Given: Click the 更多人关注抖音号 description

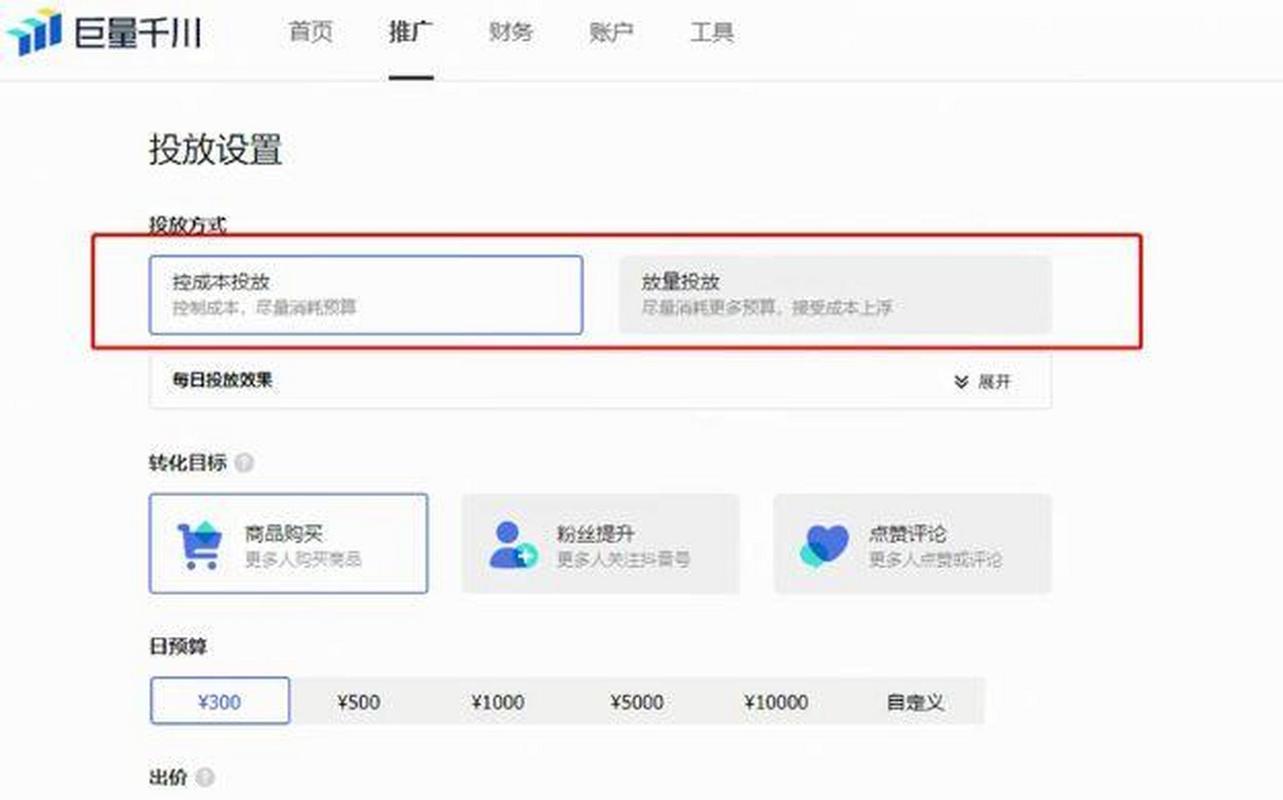Looking at the screenshot, I should click(623, 559).
